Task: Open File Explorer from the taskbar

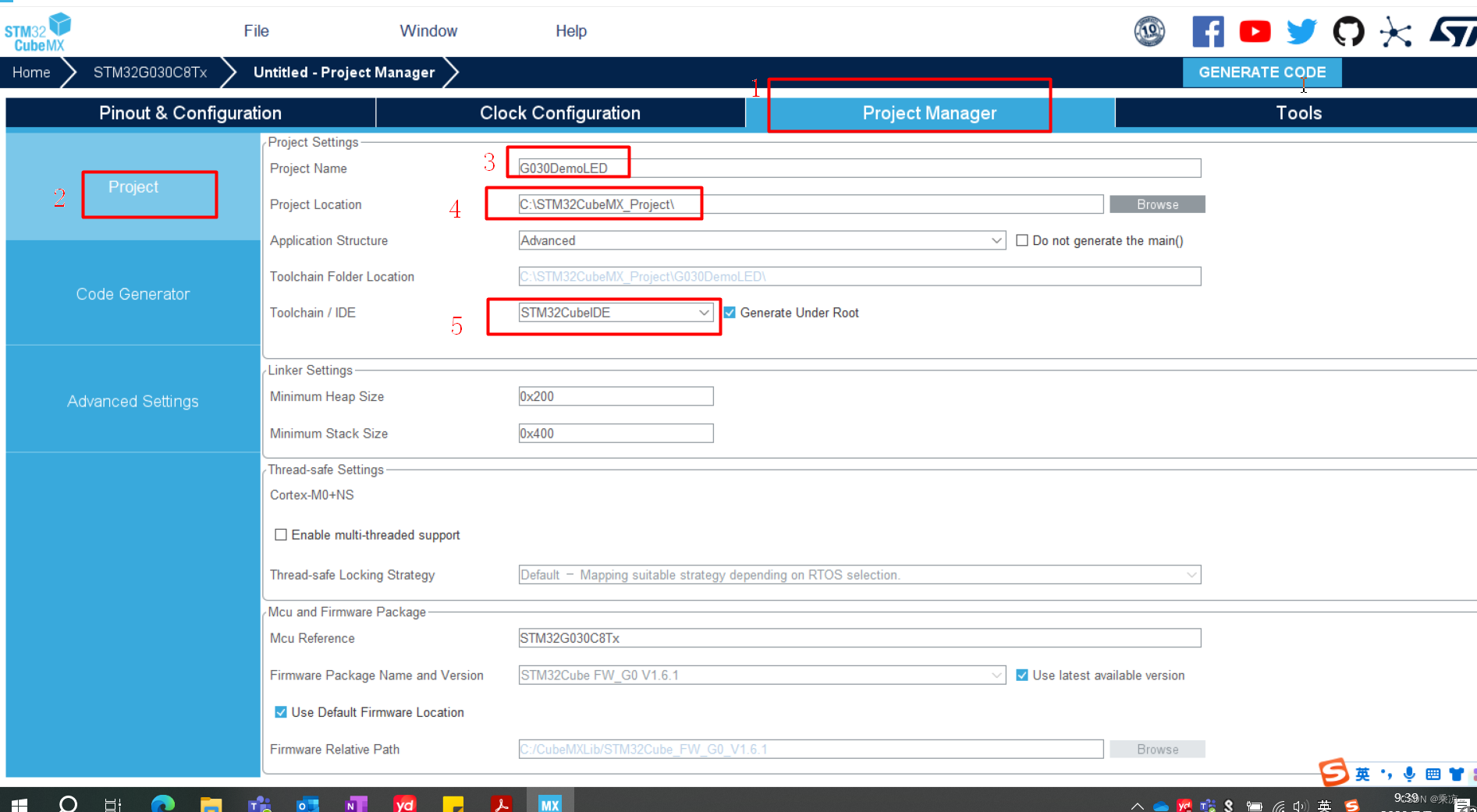Action: coord(211,804)
